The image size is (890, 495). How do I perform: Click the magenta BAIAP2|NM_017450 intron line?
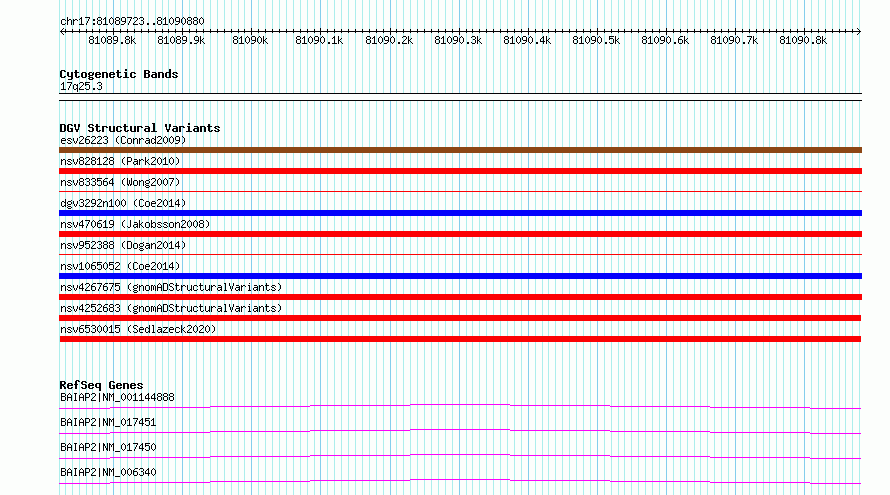tap(460, 455)
